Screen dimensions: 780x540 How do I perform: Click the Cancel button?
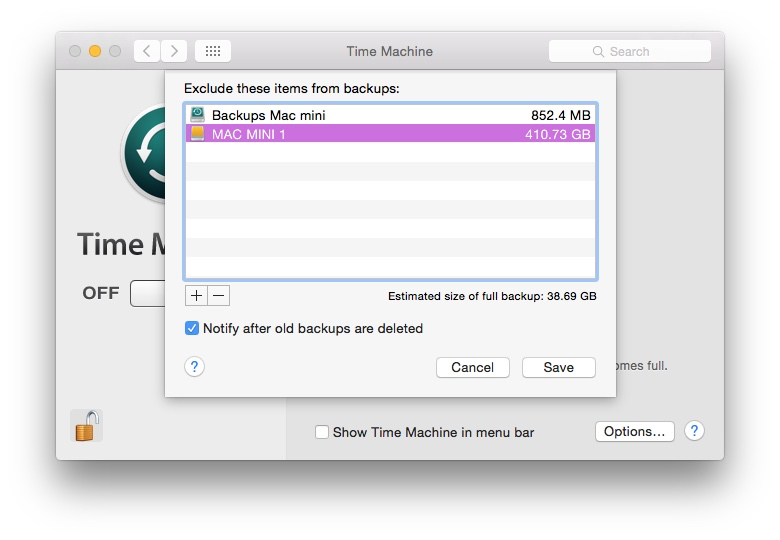(473, 367)
